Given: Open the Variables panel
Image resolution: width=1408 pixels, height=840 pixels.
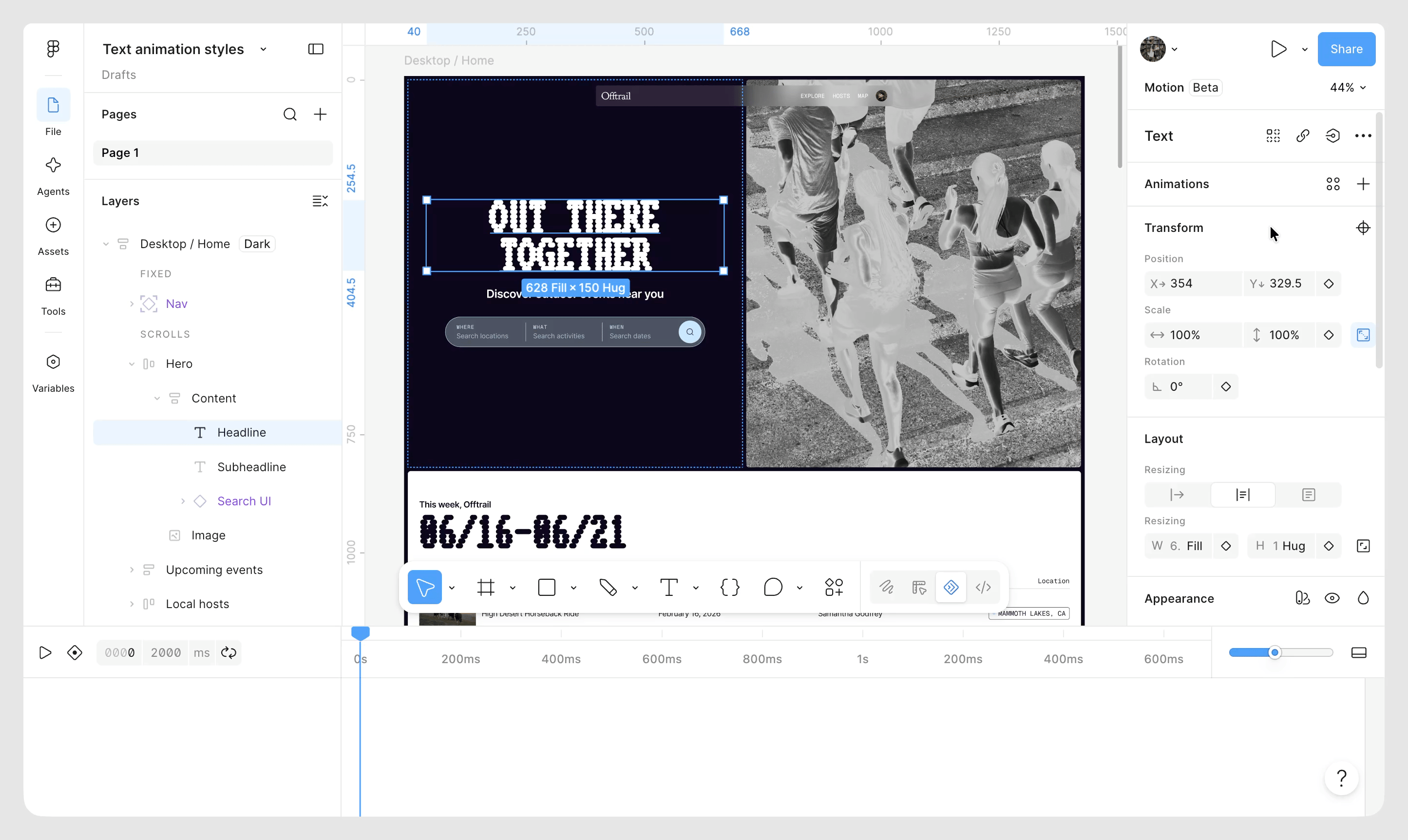Looking at the screenshot, I should pyautogui.click(x=53, y=372).
